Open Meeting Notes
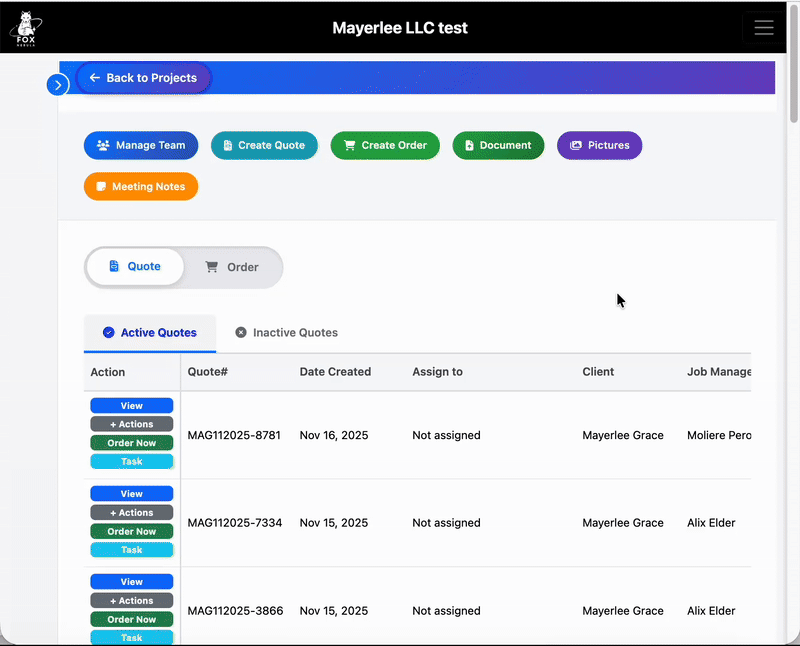Viewport: 800px width, 646px height. (x=141, y=187)
